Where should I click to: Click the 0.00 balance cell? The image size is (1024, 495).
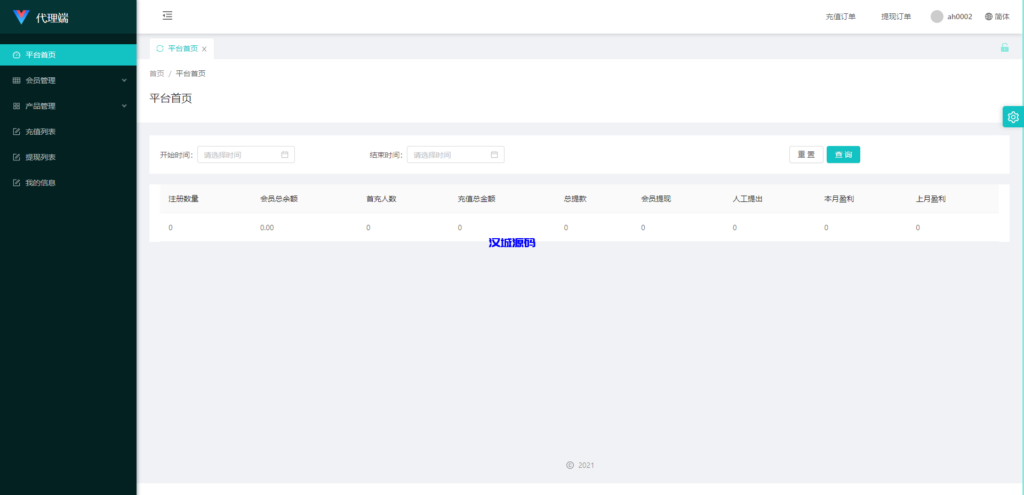267,228
